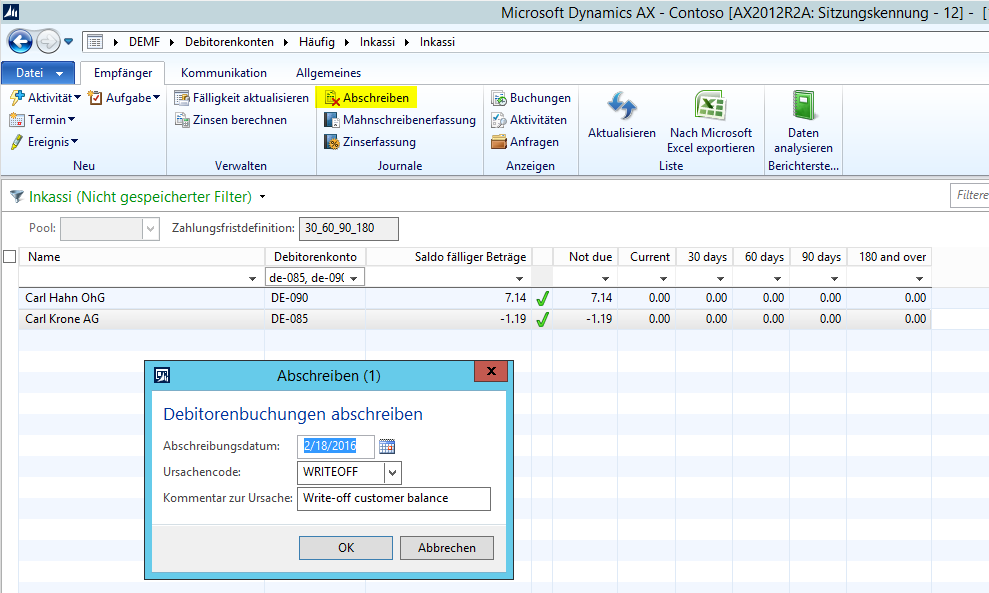The width and height of the screenshot is (989, 593).
Task: Confirm write-off with OK button
Action: [346, 548]
